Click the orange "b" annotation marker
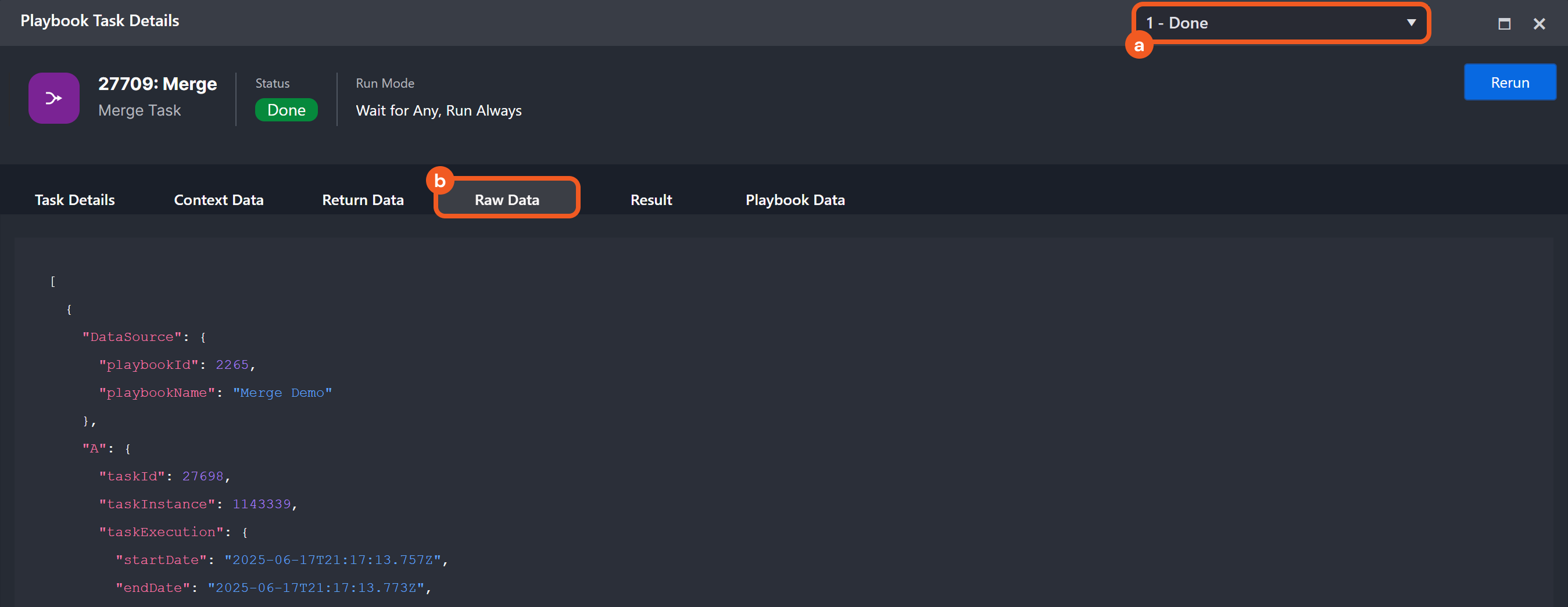This screenshot has height=607, width=1568. click(x=439, y=181)
